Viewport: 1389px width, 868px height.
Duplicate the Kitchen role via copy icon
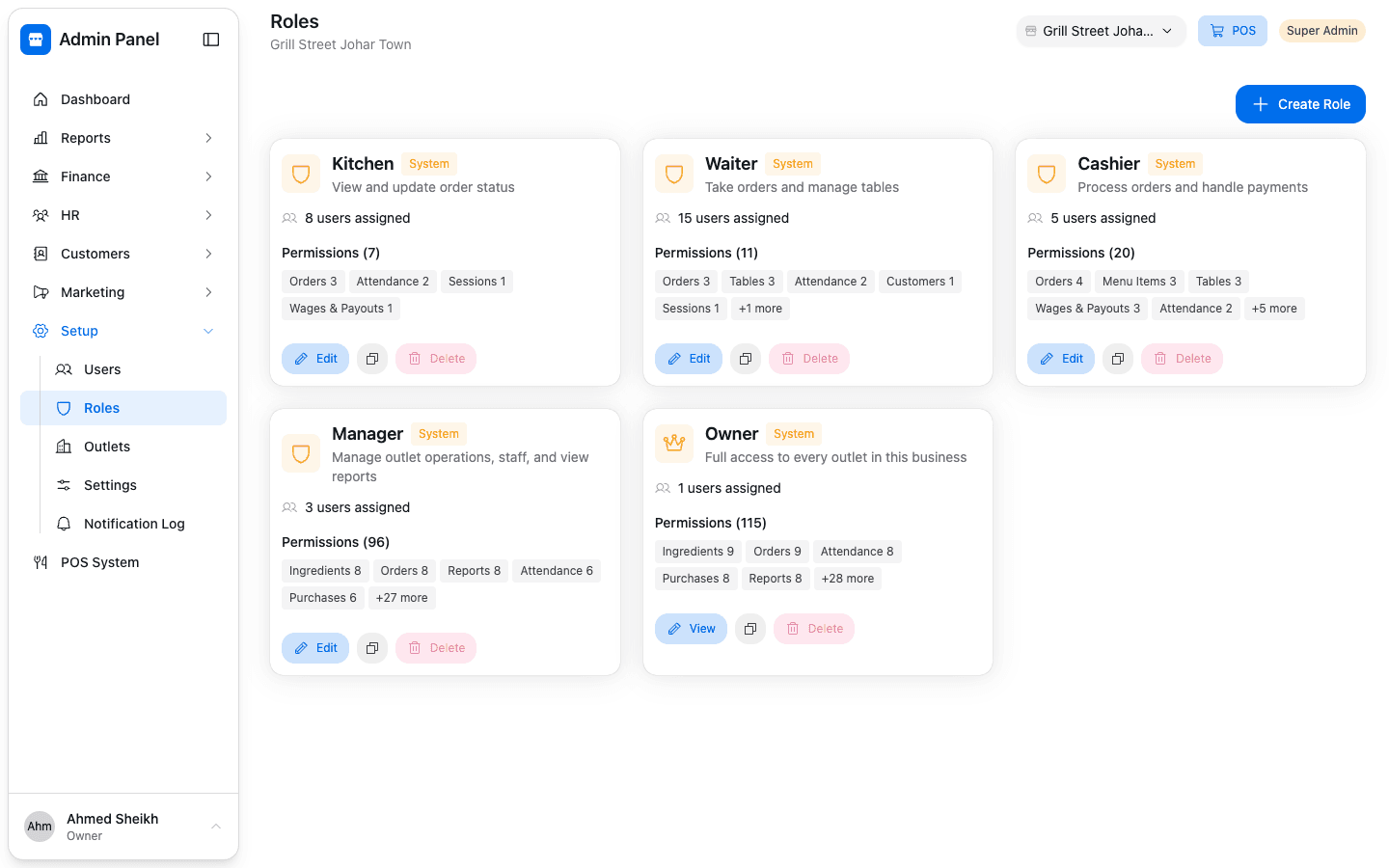372,359
